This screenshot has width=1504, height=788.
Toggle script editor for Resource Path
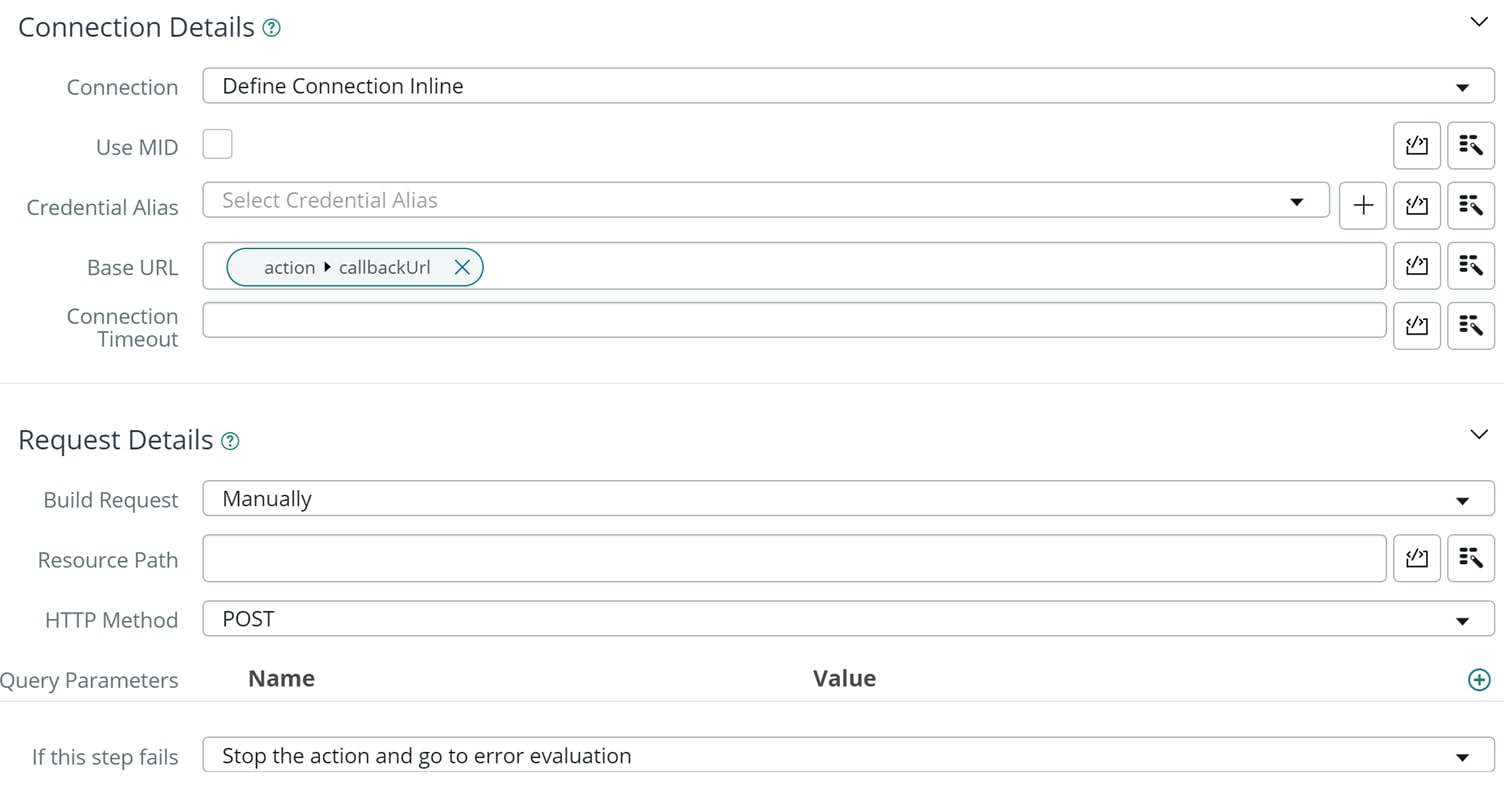(1416, 558)
